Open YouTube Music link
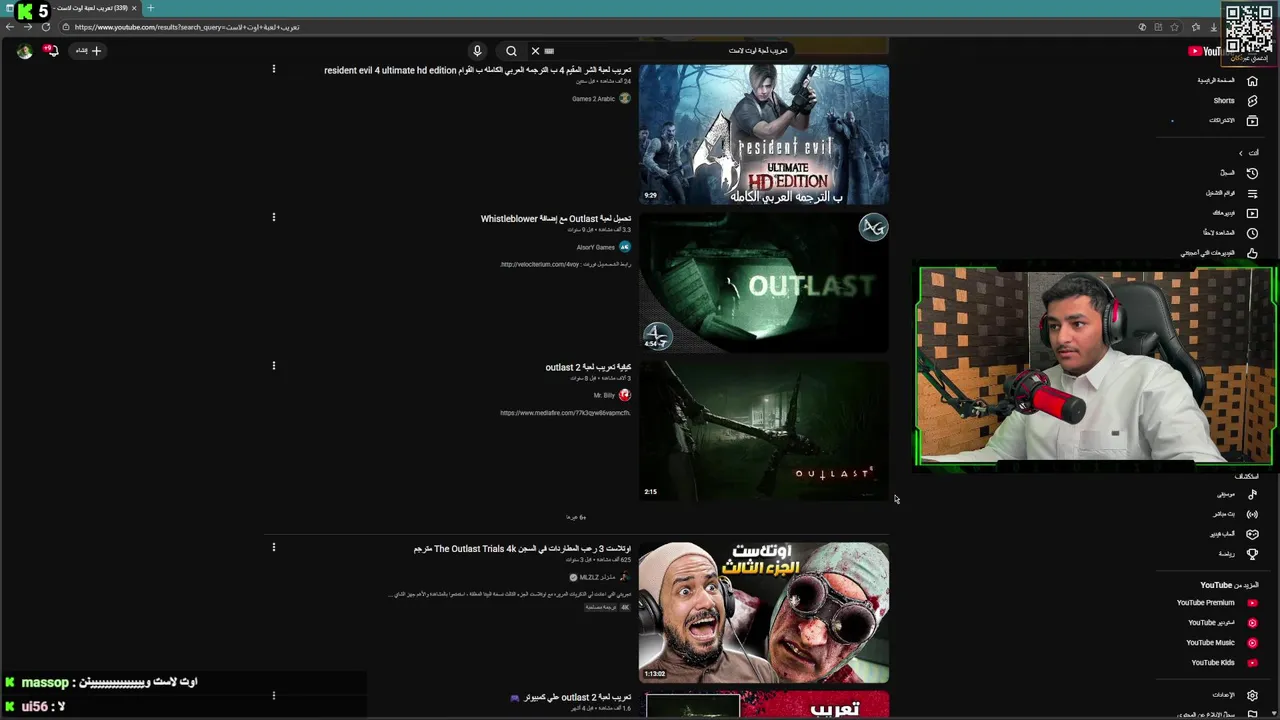Screen dimensions: 1280x720 (1221, 643)
